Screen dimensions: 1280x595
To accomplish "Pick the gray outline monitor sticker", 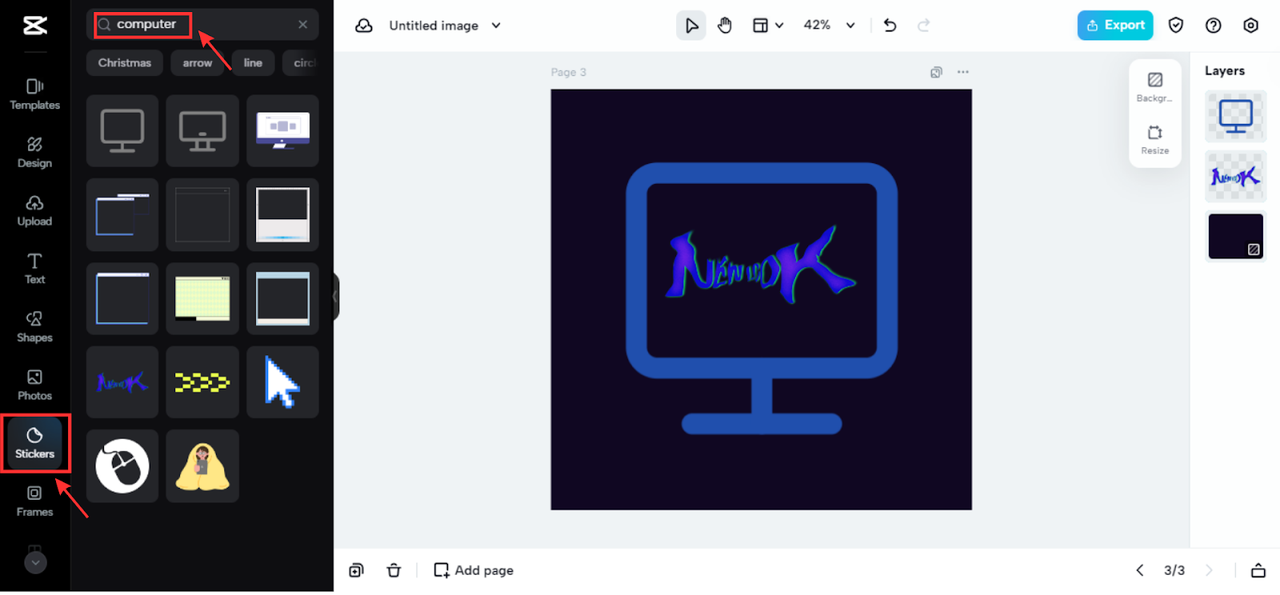I will (x=122, y=131).
